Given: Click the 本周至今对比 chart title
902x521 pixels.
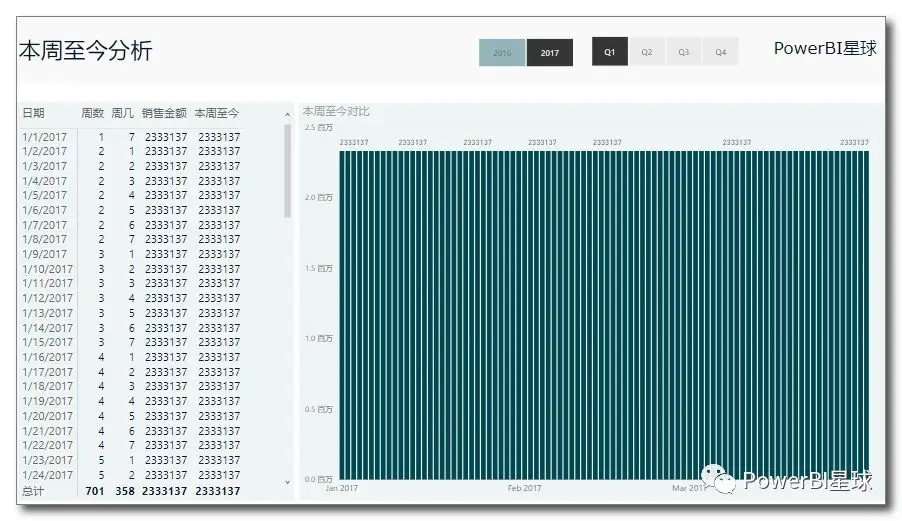Looking at the screenshot, I should click(x=336, y=111).
